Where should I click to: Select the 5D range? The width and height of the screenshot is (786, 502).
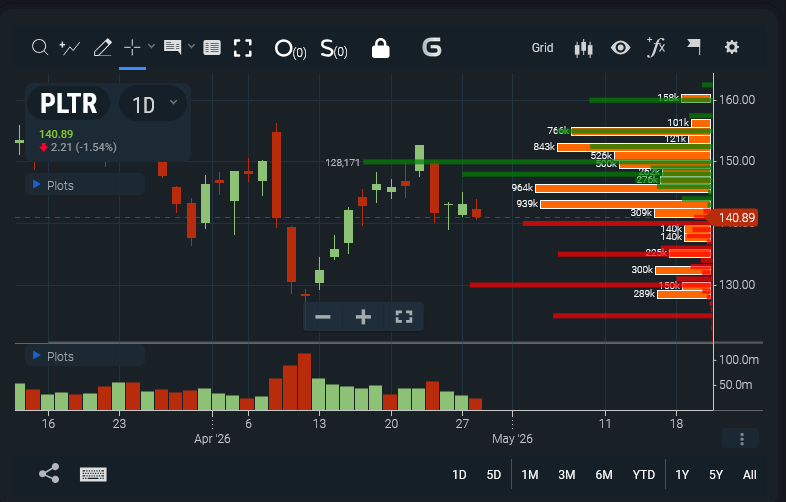(x=494, y=474)
